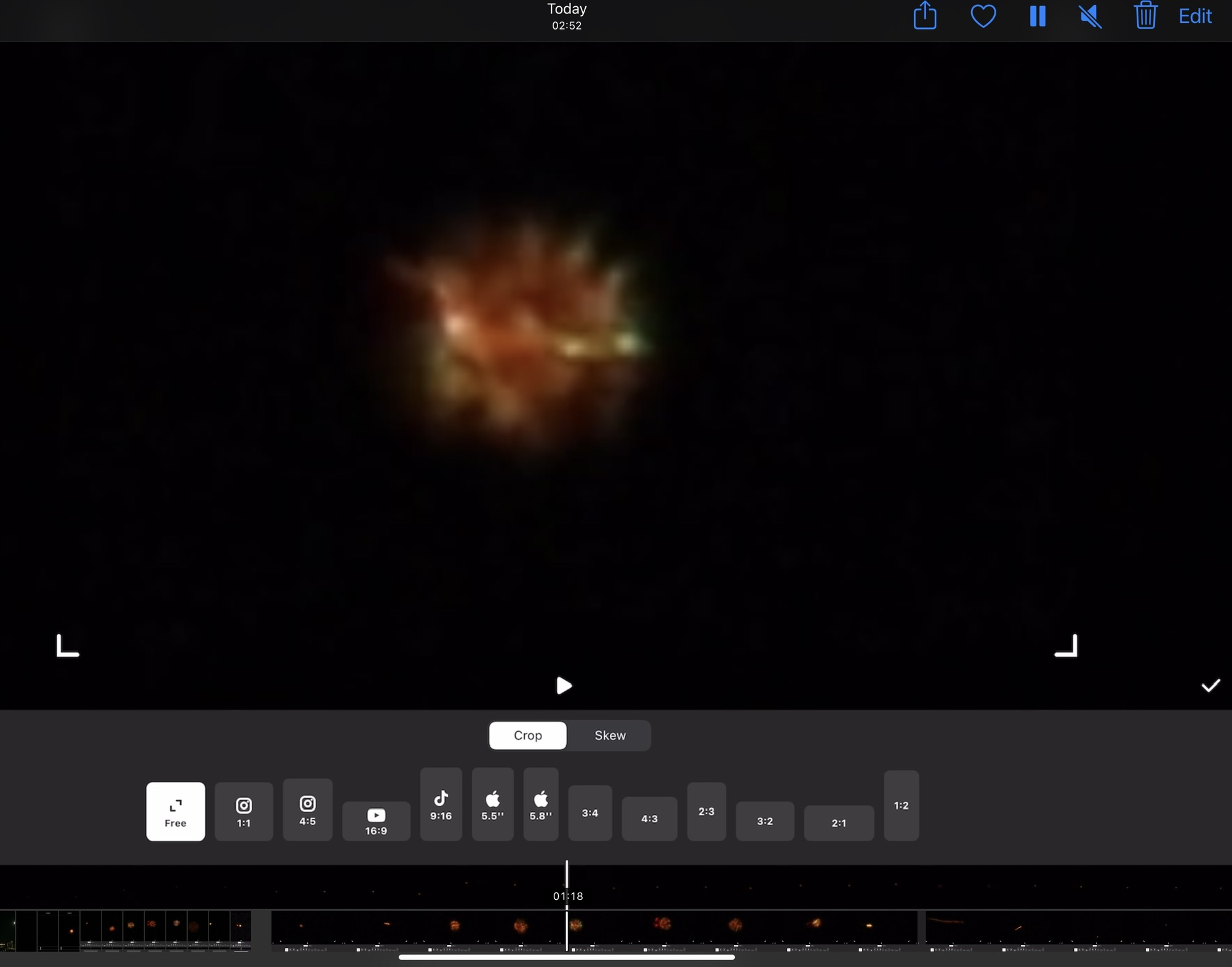The height and width of the screenshot is (967, 1232).
Task: Tap the Share icon in top bar
Action: point(924,16)
